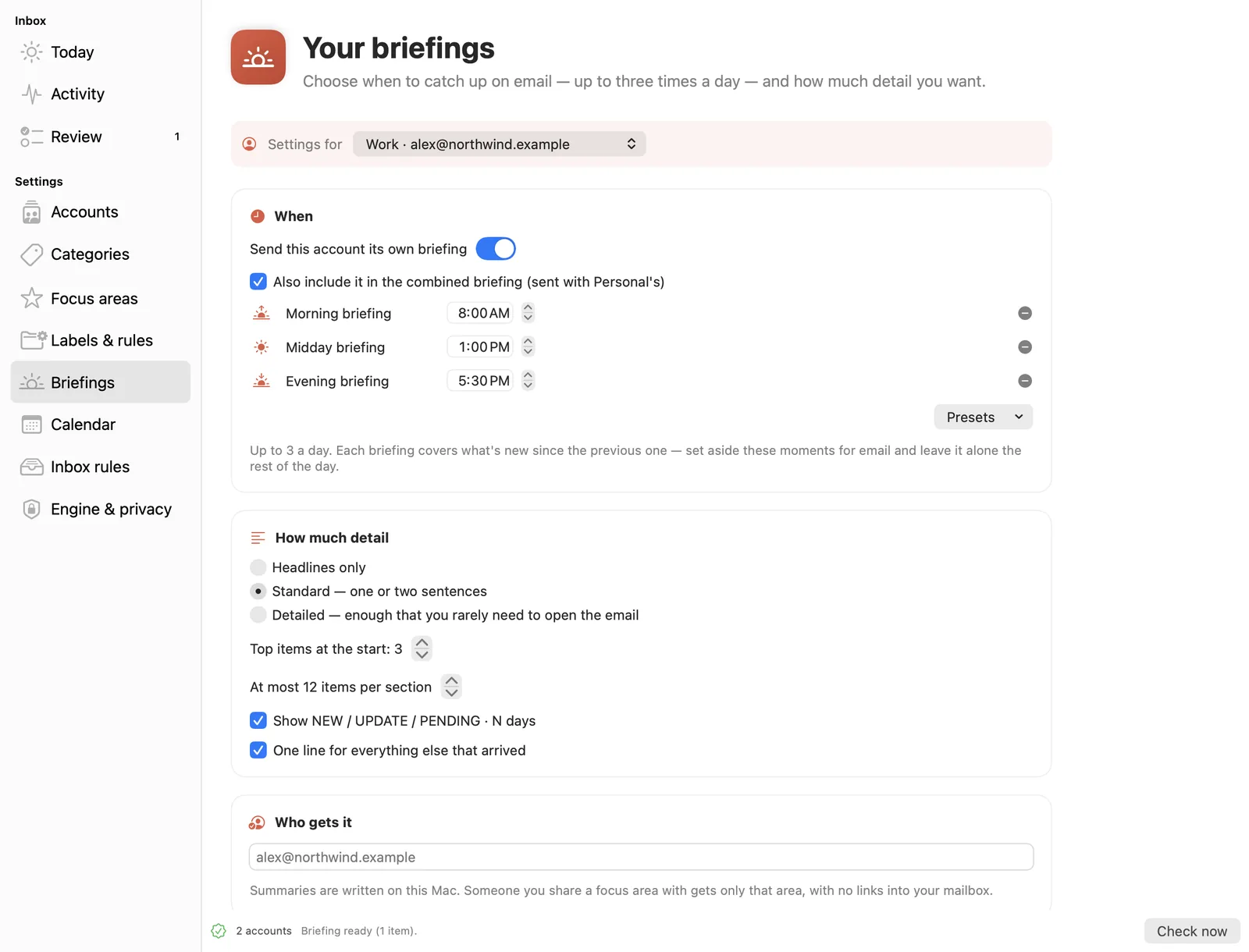
Task: Click the Accounts icon in sidebar
Action: [31, 212]
